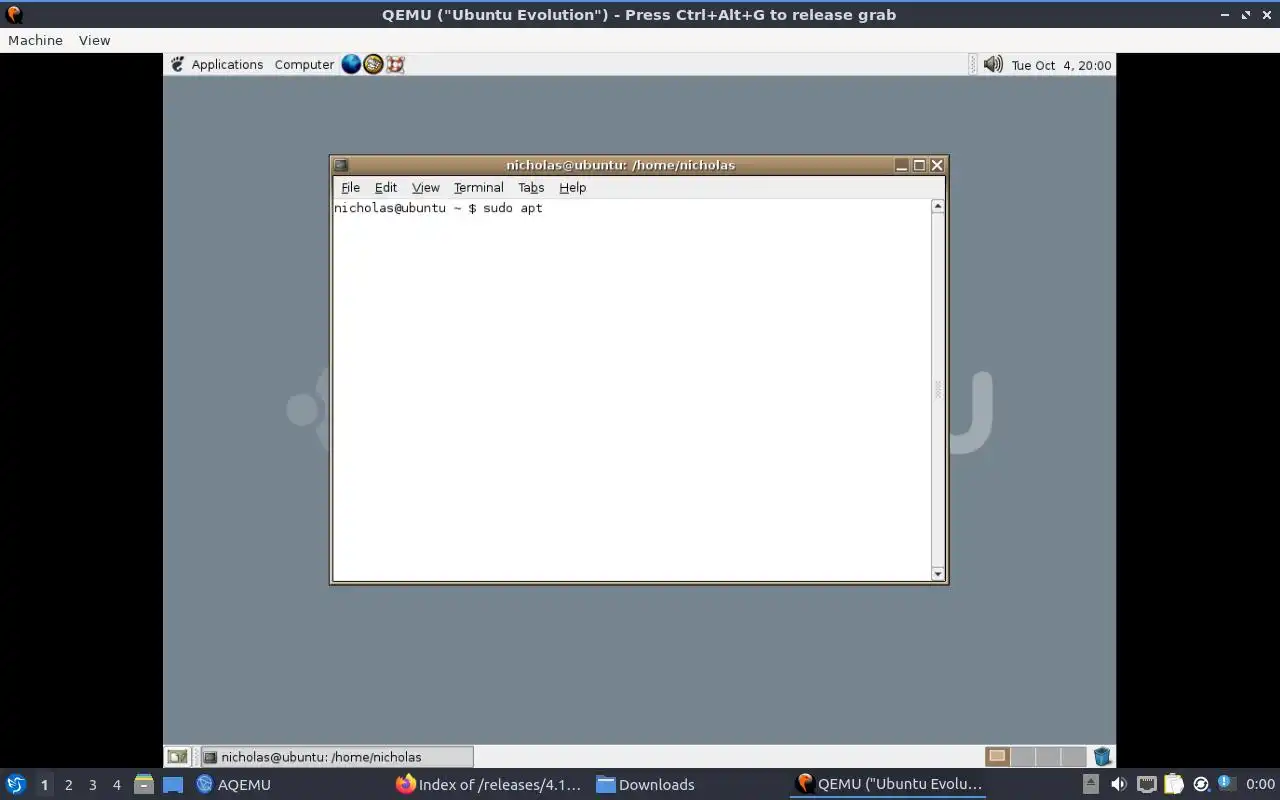Minimize the QEMU window
Viewport: 1280px width, 800px height.
click(1226, 15)
